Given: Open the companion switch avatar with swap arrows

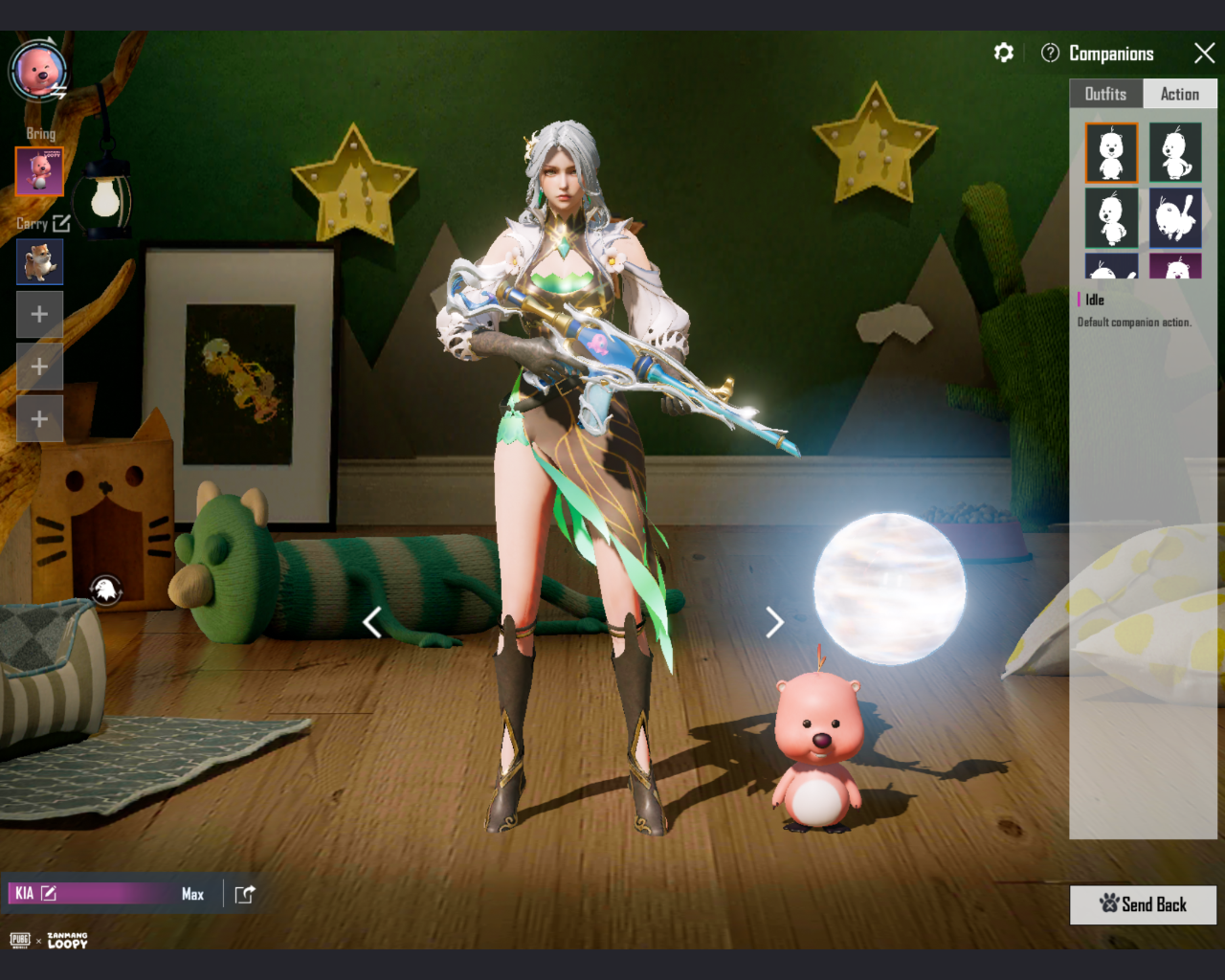Looking at the screenshot, I should click(39, 70).
